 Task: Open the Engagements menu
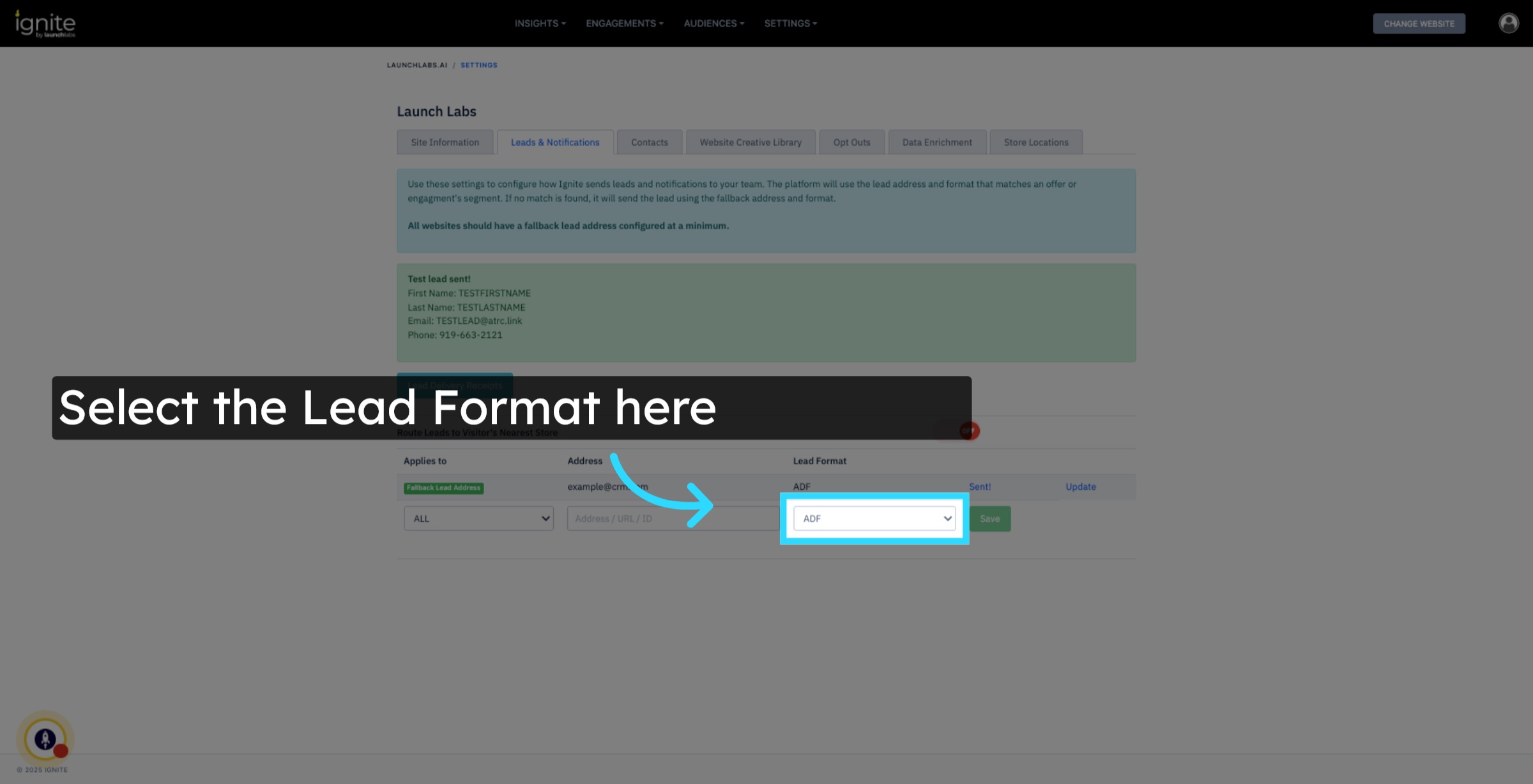[624, 23]
